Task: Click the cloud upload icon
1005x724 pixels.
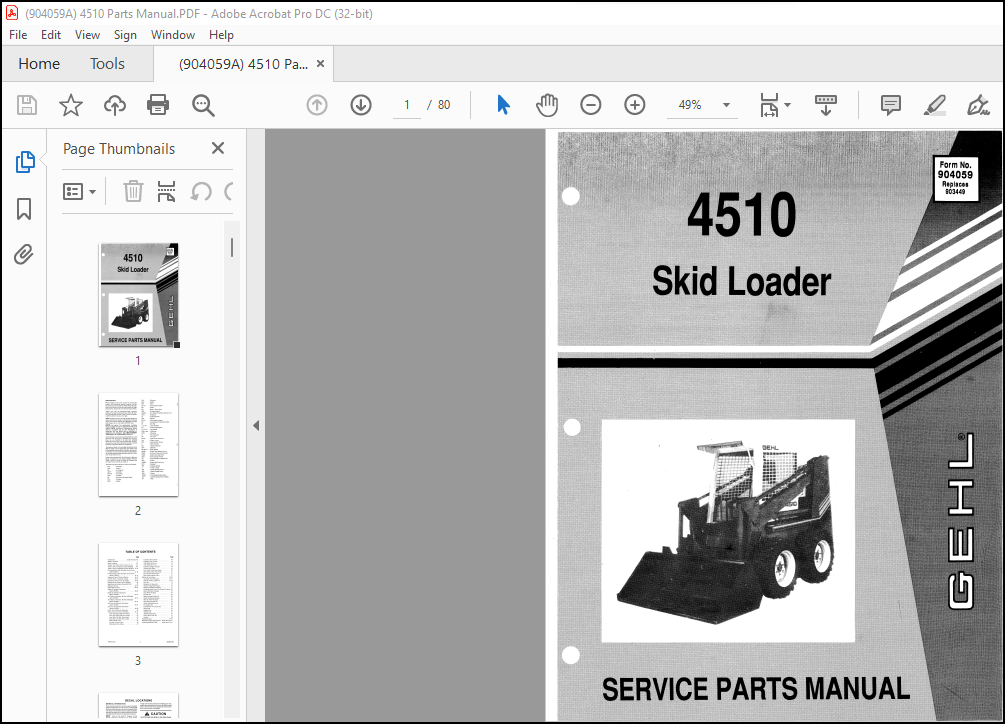Action: coord(115,105)
